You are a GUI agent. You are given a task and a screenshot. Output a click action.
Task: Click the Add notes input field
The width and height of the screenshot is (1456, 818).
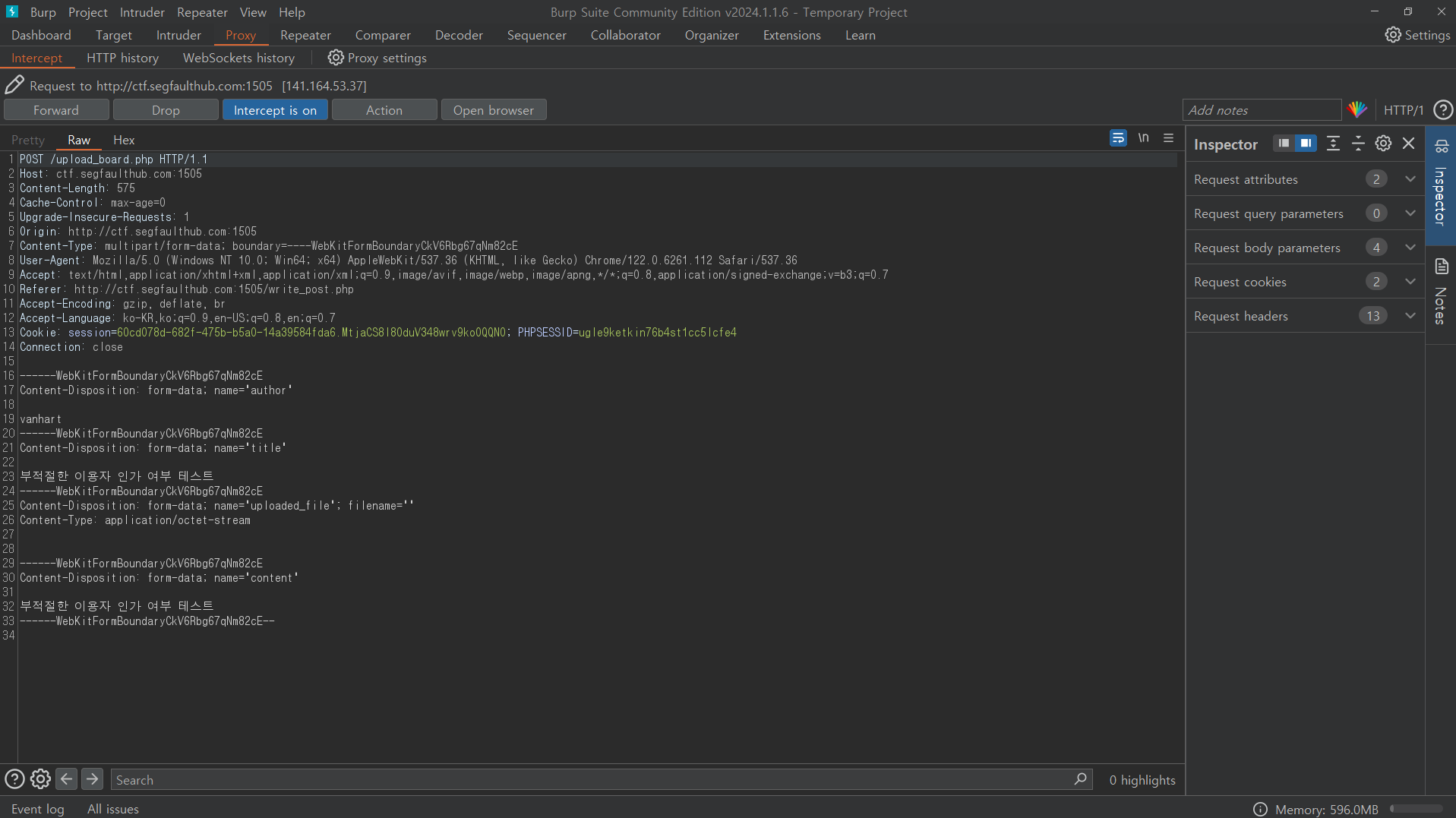[1262, 110]
